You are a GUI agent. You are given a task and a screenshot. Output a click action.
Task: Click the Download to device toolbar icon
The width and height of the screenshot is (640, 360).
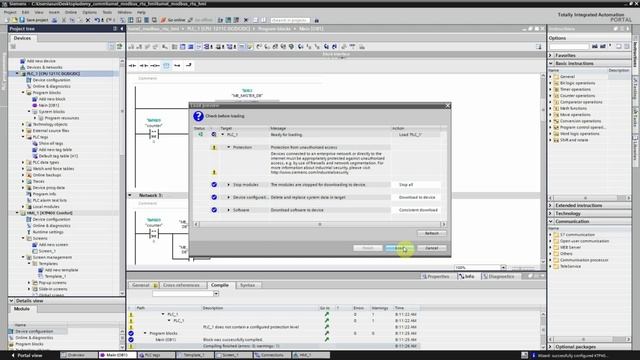click(x=131, y=20)
